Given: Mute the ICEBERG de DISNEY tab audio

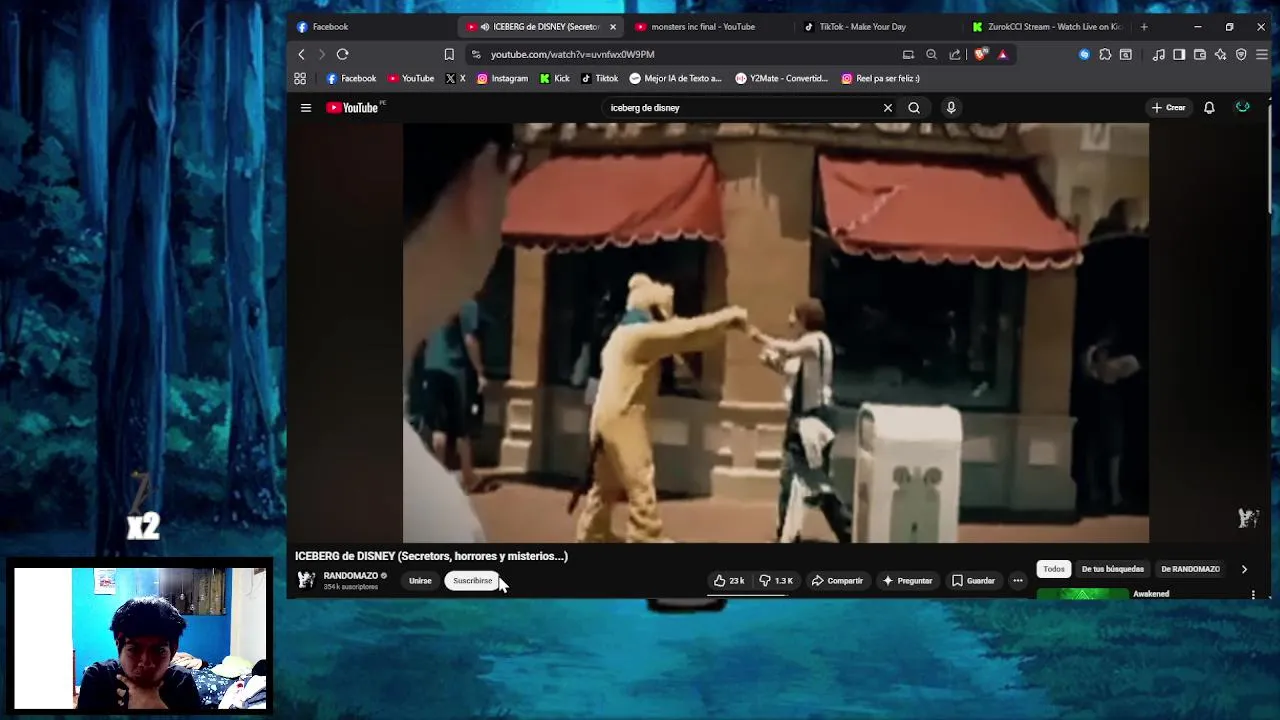Looking at the screenshot, I should (485, 27).
